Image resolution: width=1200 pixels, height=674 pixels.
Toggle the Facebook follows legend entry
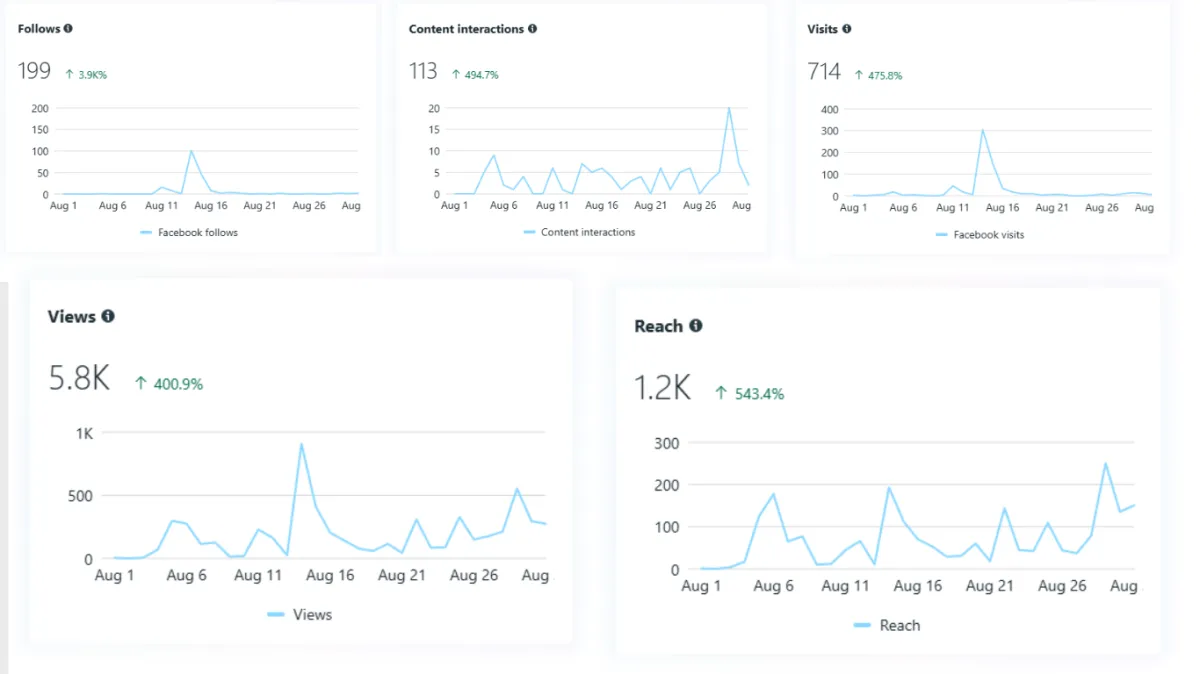click(189, 232)
